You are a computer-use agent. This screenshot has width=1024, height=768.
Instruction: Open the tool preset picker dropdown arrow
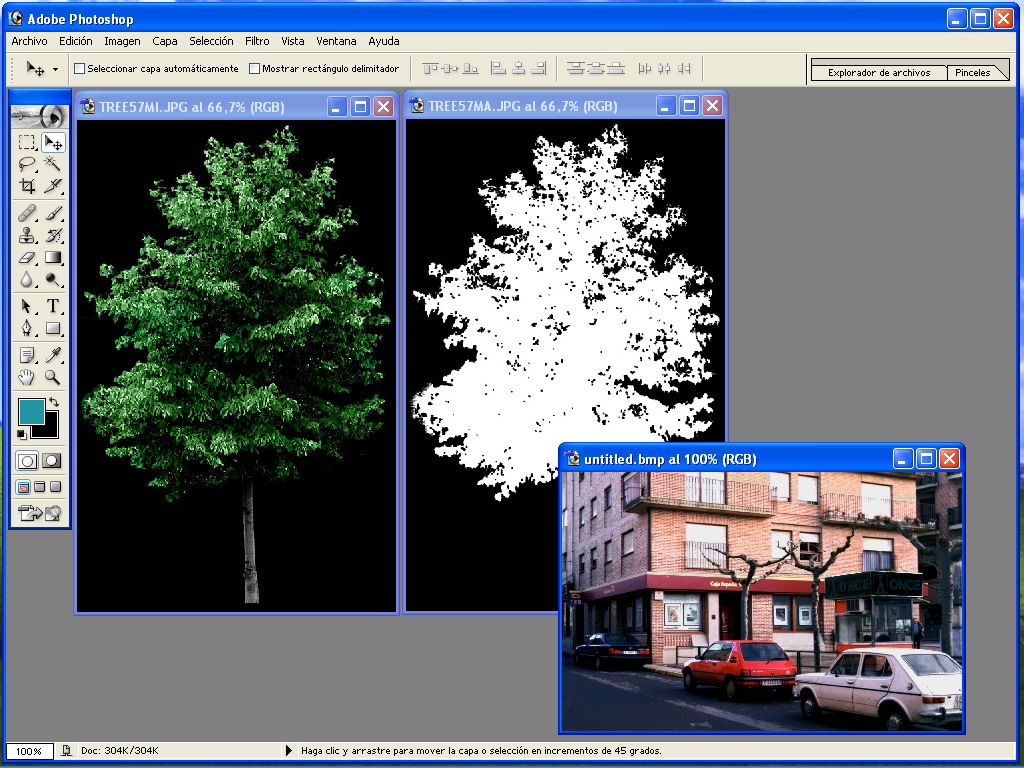(56, 69)
